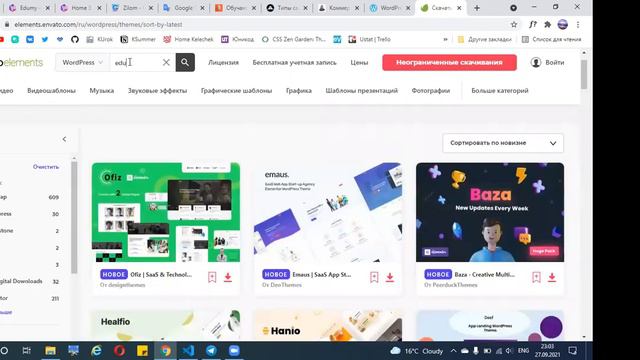The width and height of the screenshot is (640, 360).
Task: Switch to the Home browser tab
Action: (80, 8)
